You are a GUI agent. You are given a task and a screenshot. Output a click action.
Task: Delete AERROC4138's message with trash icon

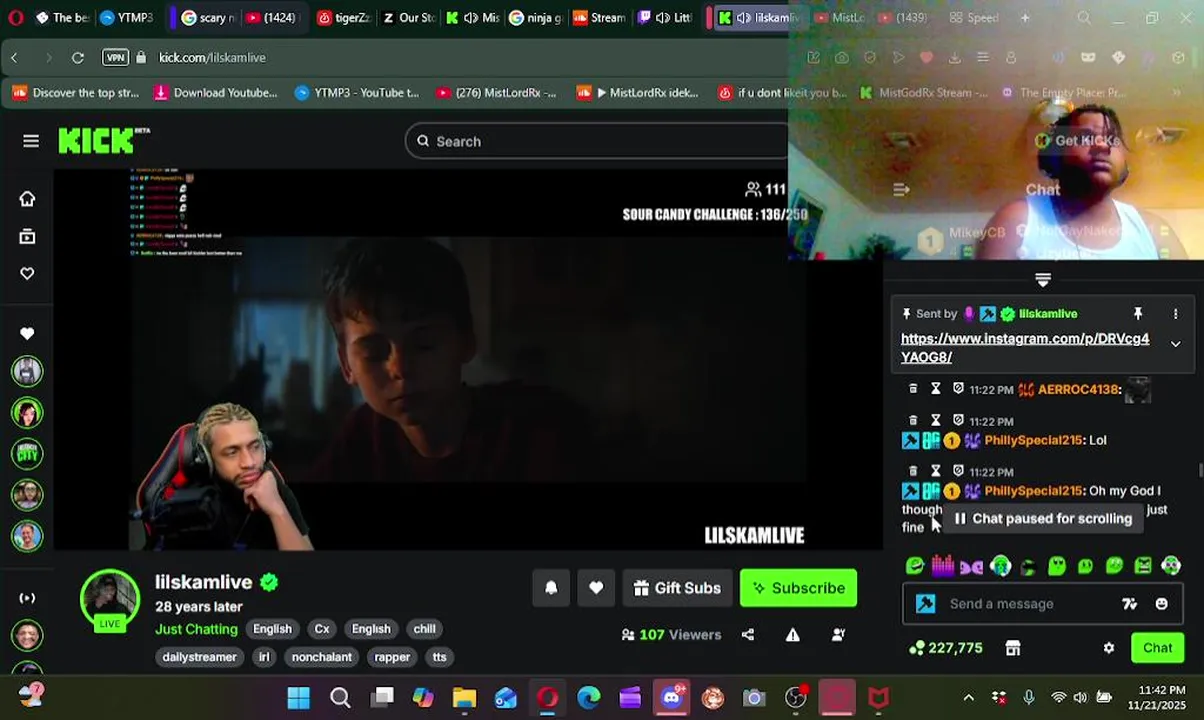[x=912, y=389]
